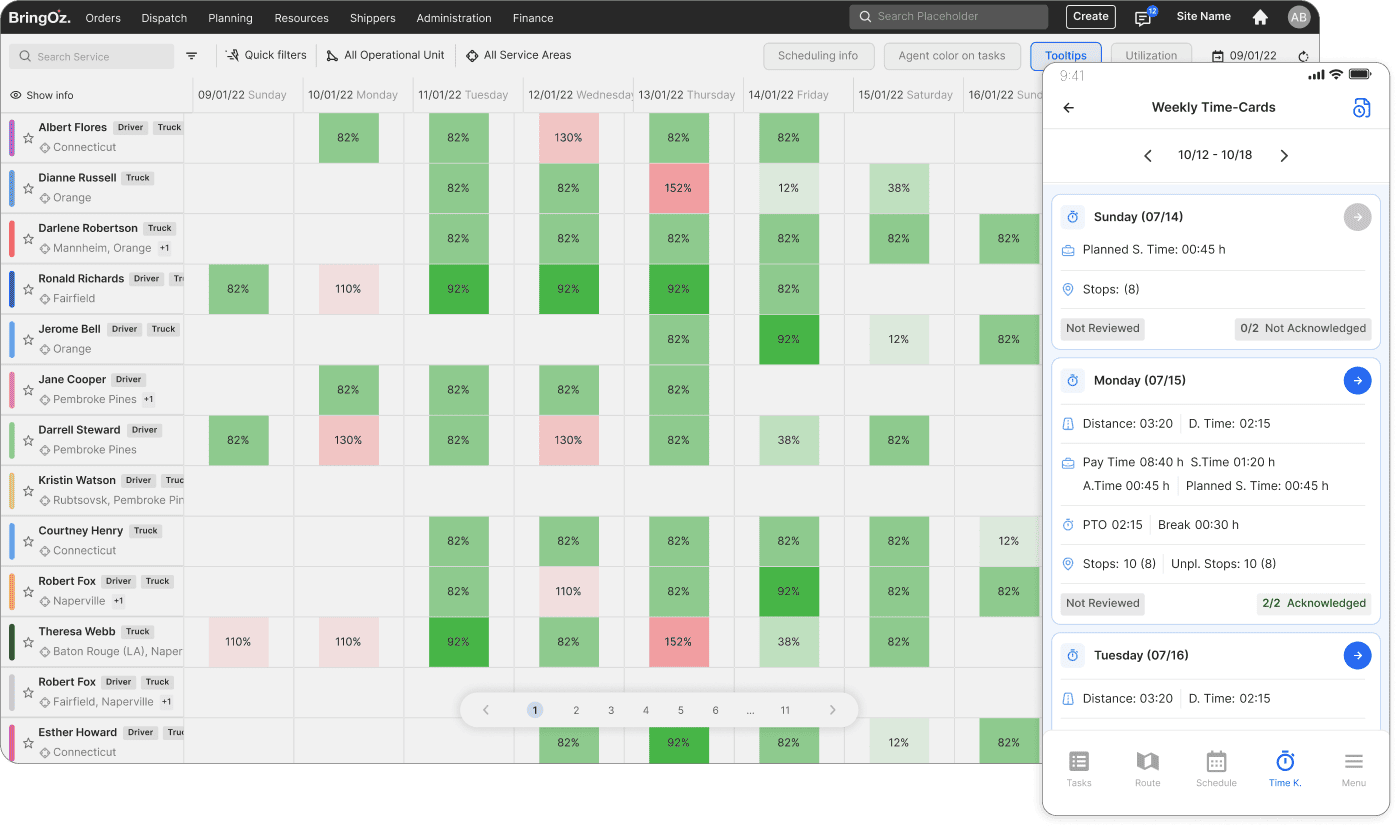
Task: Toggle Show info visibility
Action: click(42, 96)
